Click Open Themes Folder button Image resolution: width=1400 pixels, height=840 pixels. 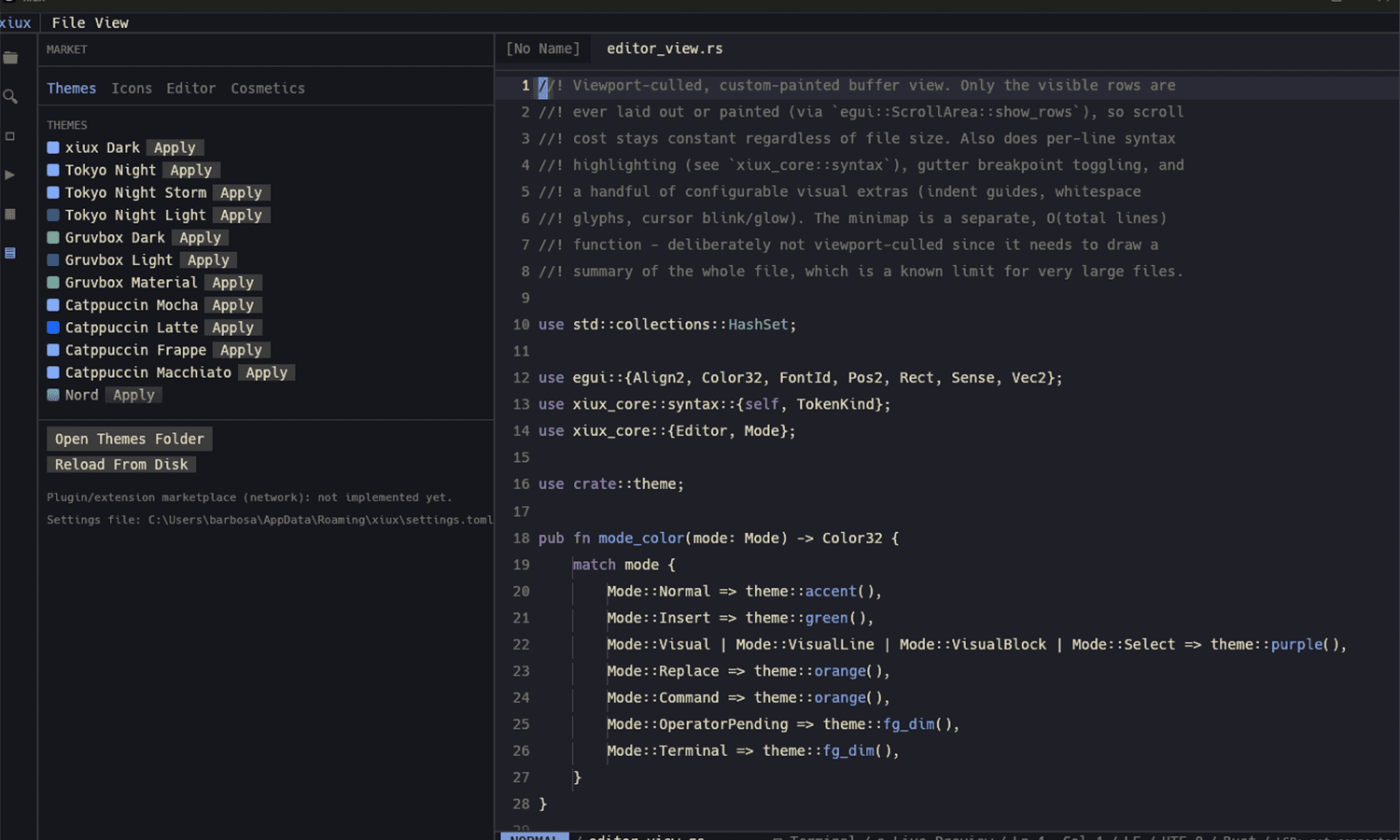[130, 439]
